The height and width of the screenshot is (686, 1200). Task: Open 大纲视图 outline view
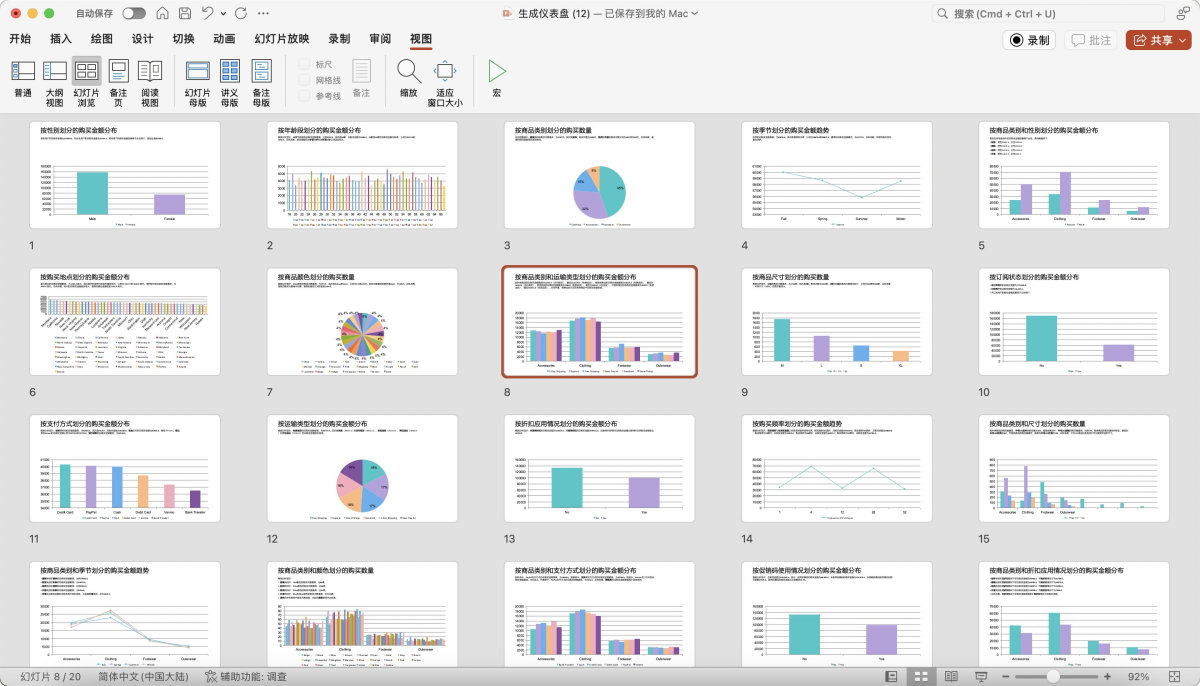click(54, 80)
